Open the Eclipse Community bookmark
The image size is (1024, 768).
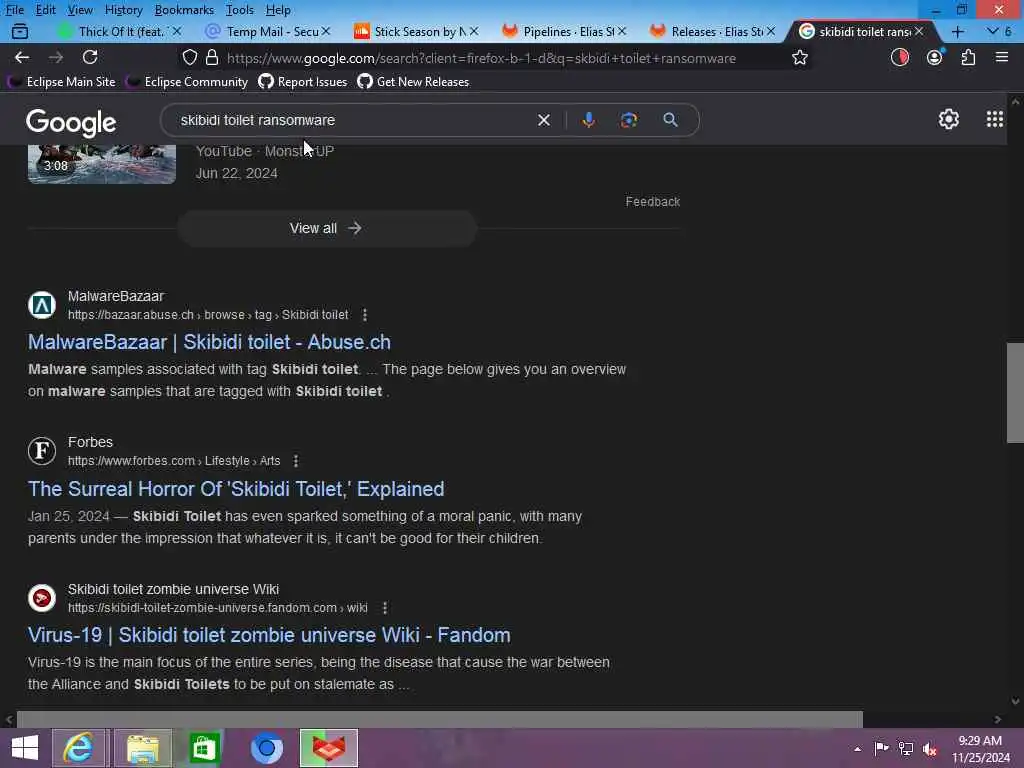(188, 82)
